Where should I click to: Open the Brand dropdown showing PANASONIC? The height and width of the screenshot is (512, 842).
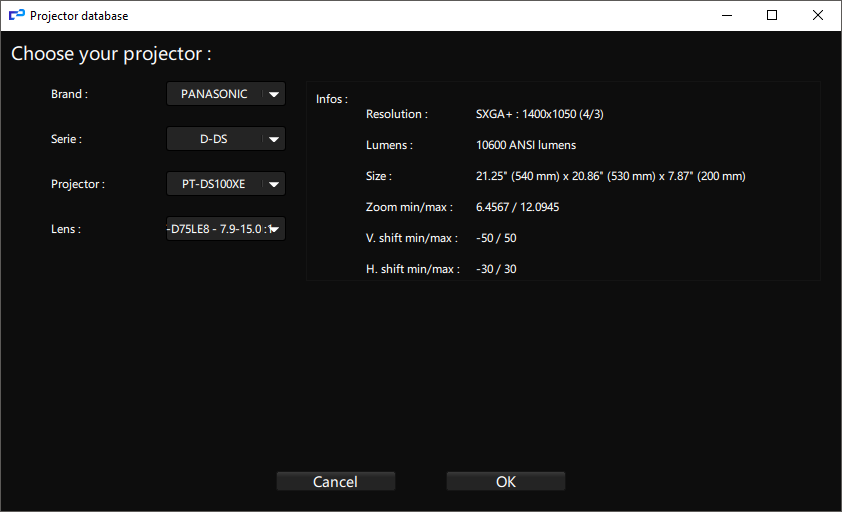point(226,94)
